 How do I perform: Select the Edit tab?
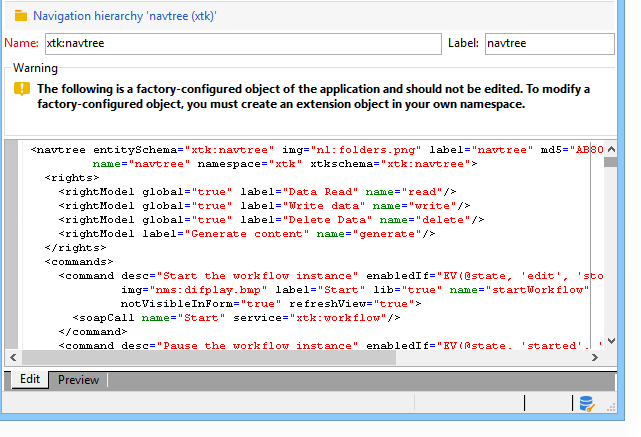click(30, 380)
